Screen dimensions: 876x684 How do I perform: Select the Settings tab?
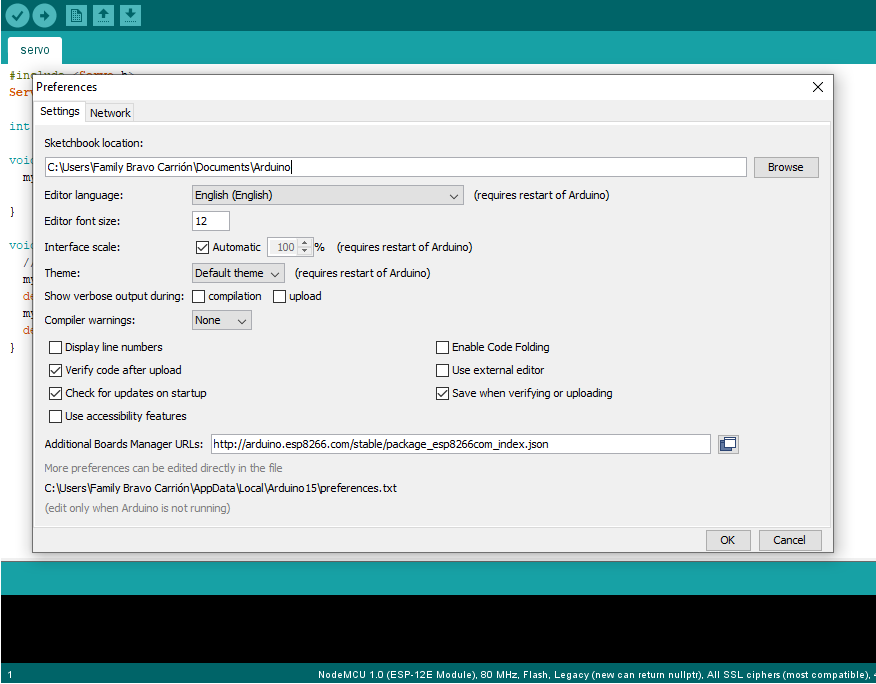coord(59,111)
